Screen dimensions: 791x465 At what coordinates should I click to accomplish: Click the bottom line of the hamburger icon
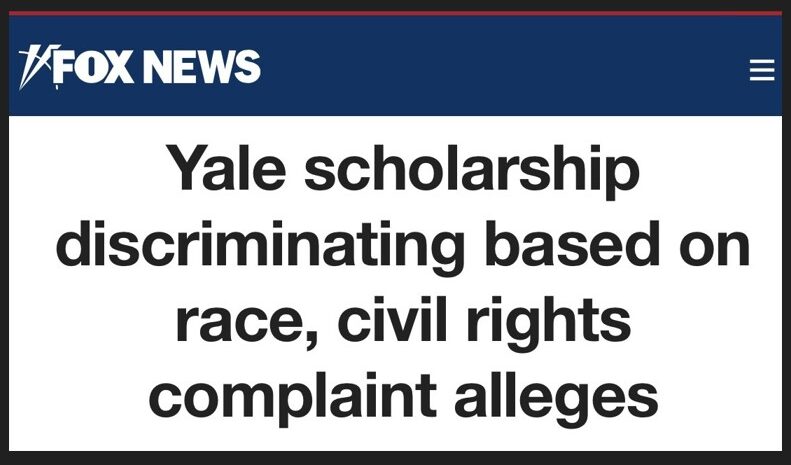[762, 78]
